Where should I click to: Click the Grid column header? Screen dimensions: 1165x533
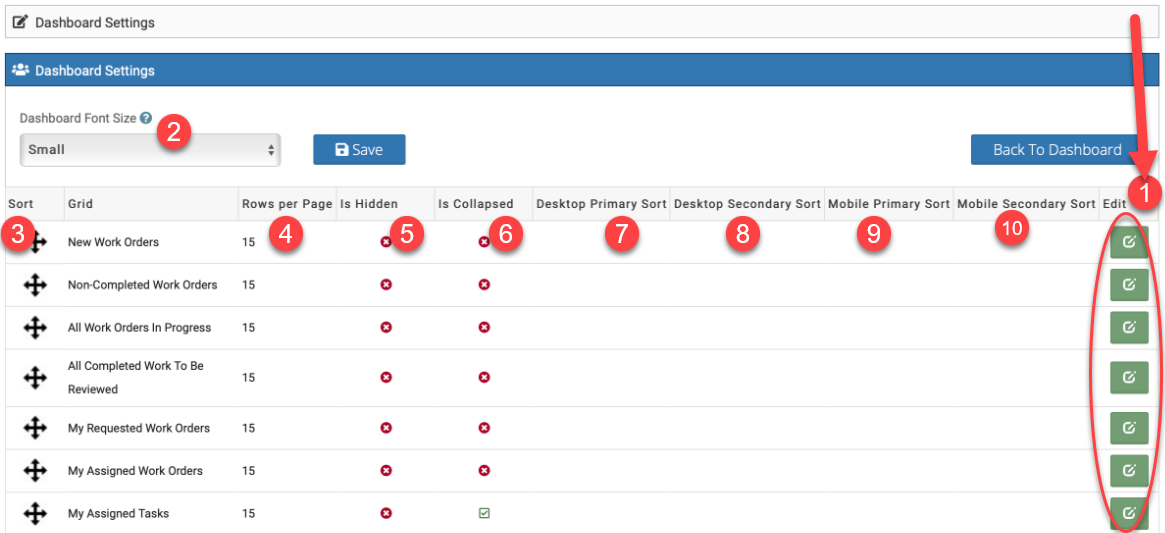tap(80, 204)
